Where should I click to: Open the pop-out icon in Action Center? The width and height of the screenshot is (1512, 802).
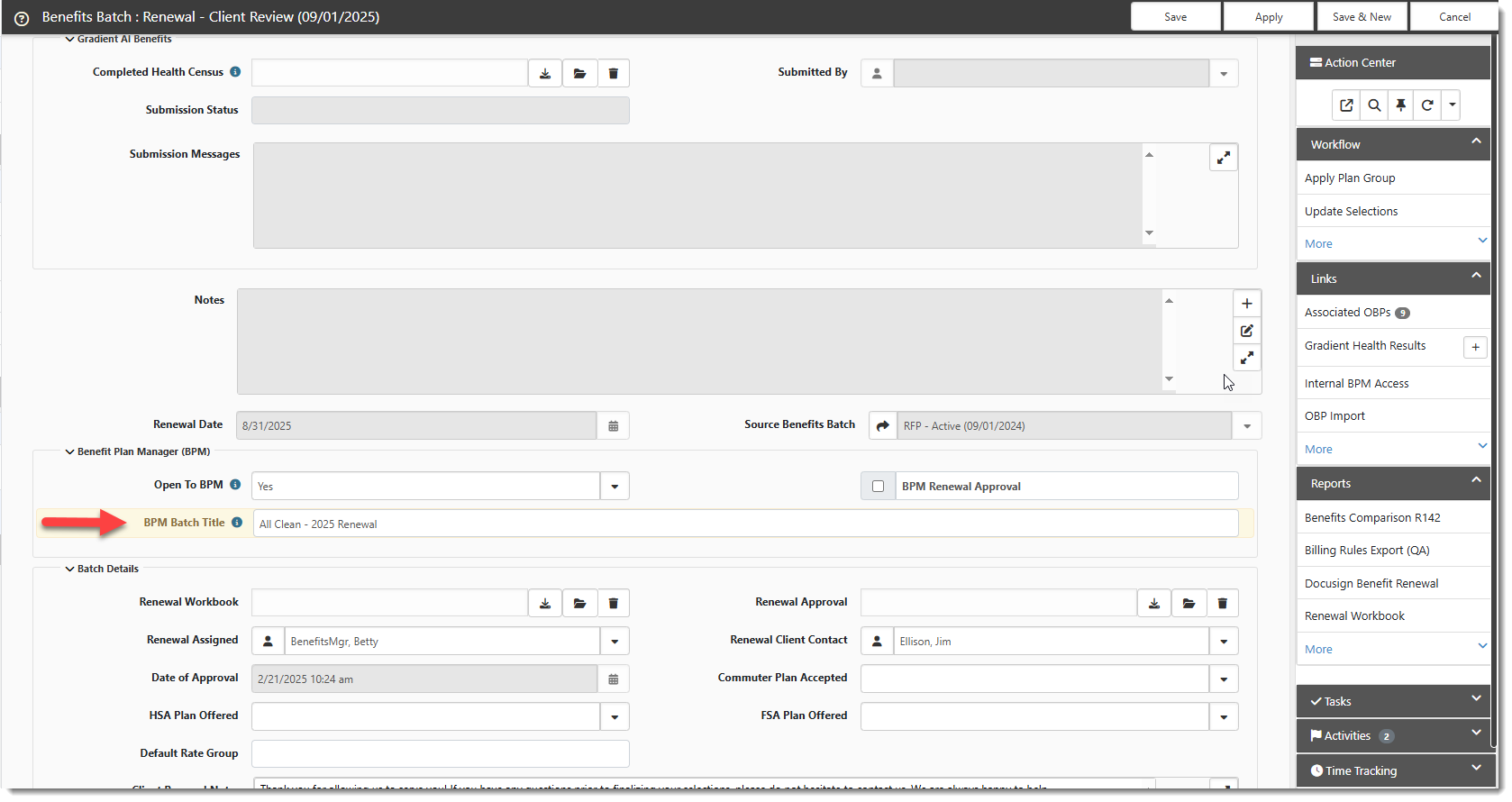tap(1346, 105)
